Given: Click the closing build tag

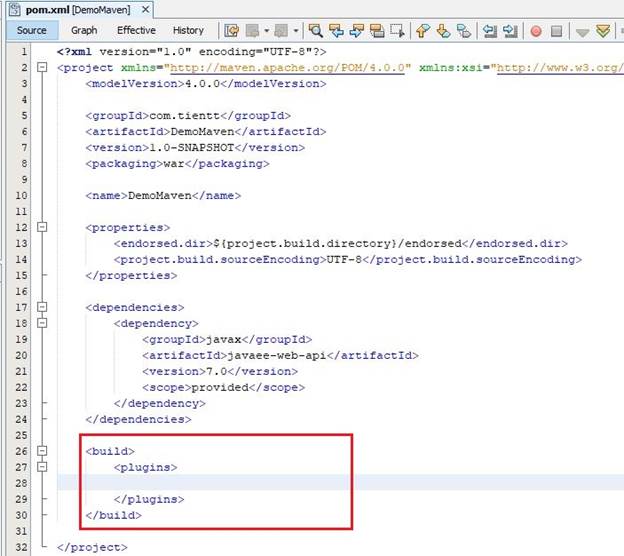Looking at the screenshot, I should (x=113, y=515).
